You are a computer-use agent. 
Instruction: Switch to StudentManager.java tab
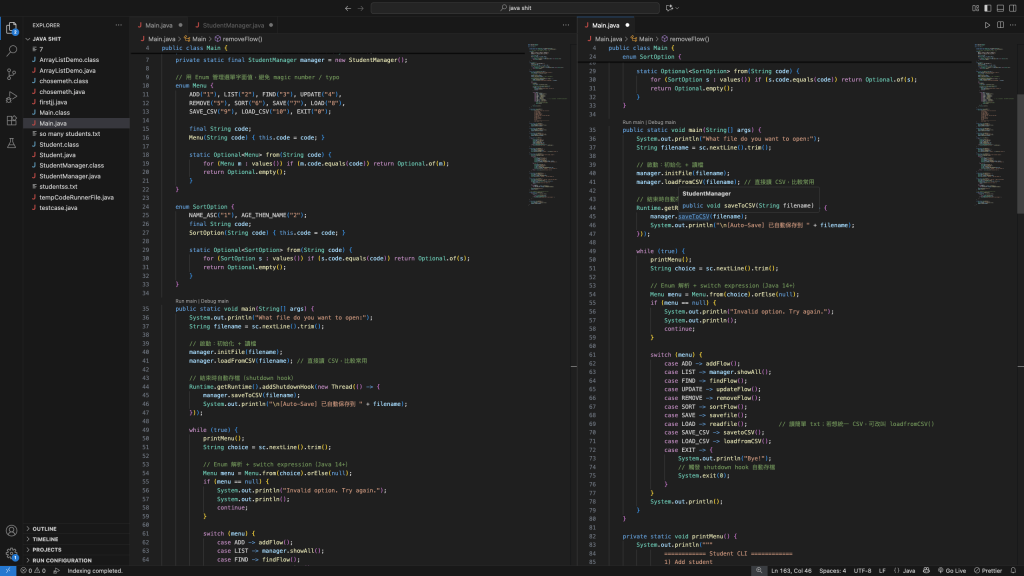coord(233,25)
